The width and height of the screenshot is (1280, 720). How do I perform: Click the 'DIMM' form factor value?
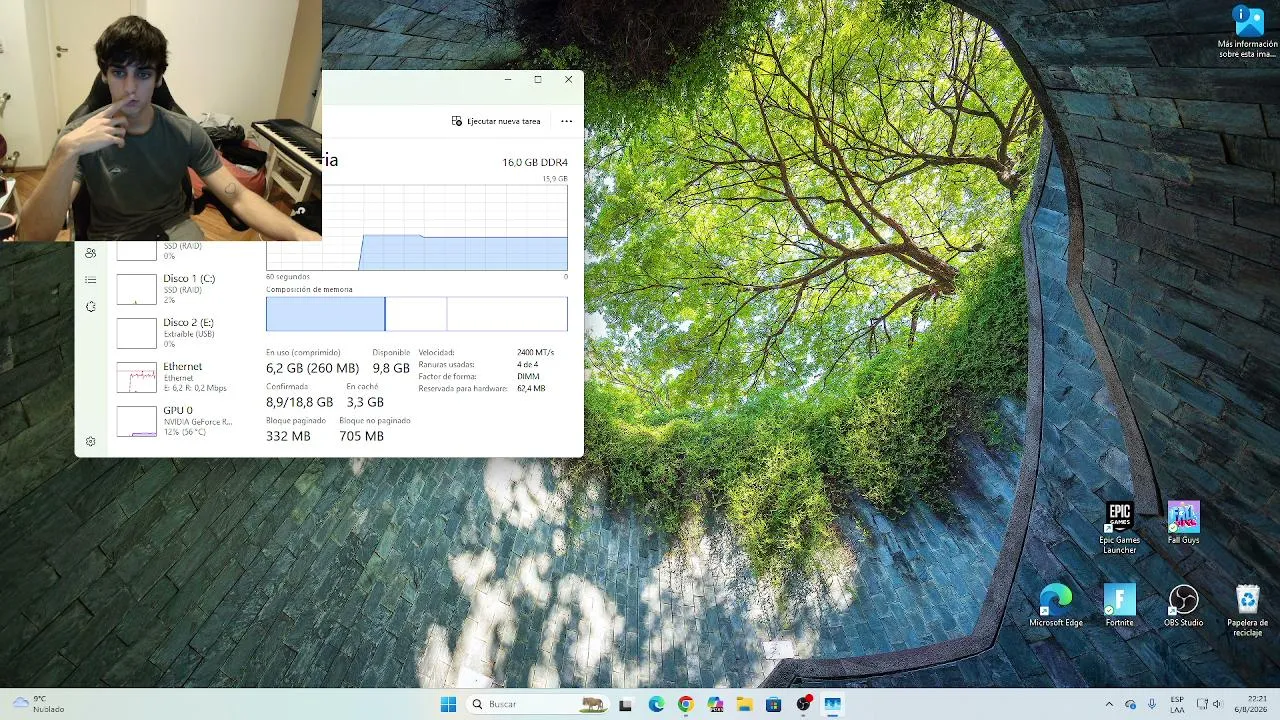[528, 376]
